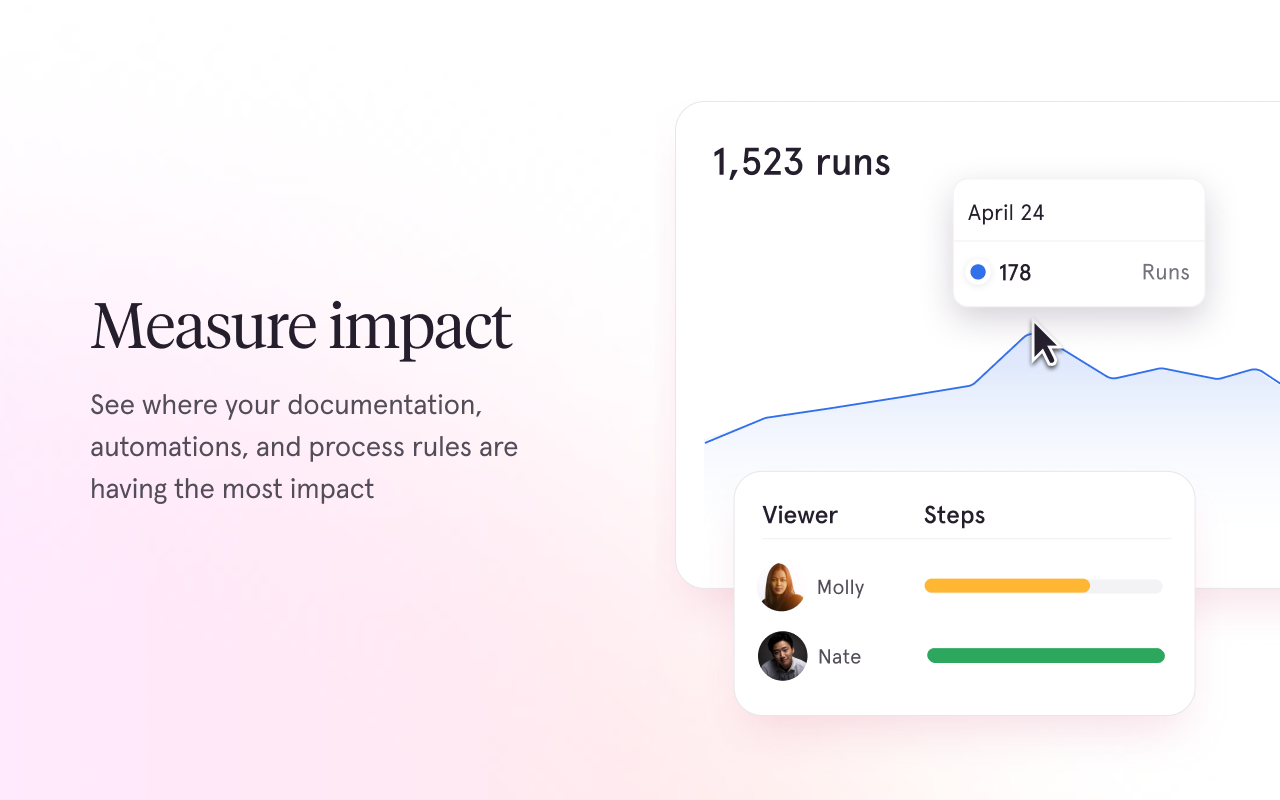This screenshot has height=800, width=1280.
Task: Click Molly's yellow progress bar
Action: pyautogui.click(x=1007, y=586)
